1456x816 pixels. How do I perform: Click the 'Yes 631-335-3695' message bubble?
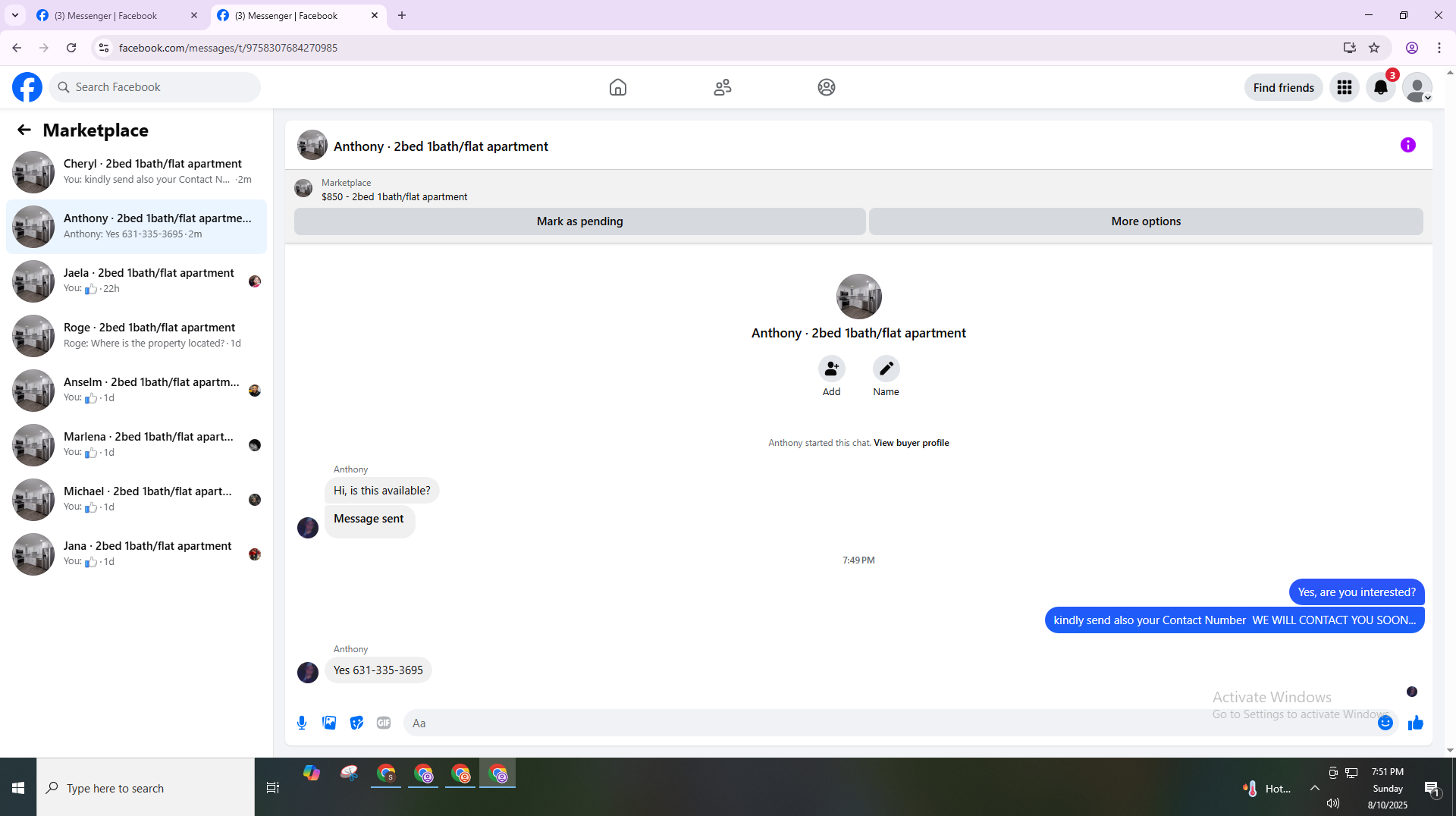[378, 670]
